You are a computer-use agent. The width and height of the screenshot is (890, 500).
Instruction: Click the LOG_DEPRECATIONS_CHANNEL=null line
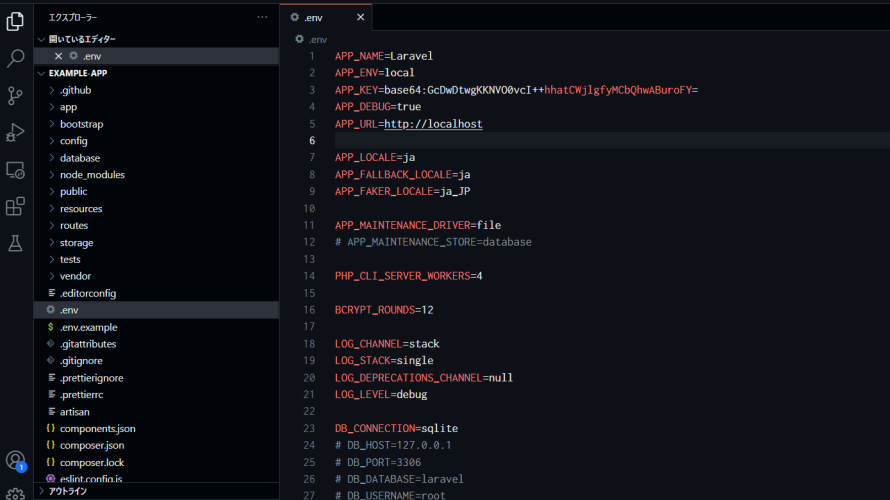pos(424,377)
